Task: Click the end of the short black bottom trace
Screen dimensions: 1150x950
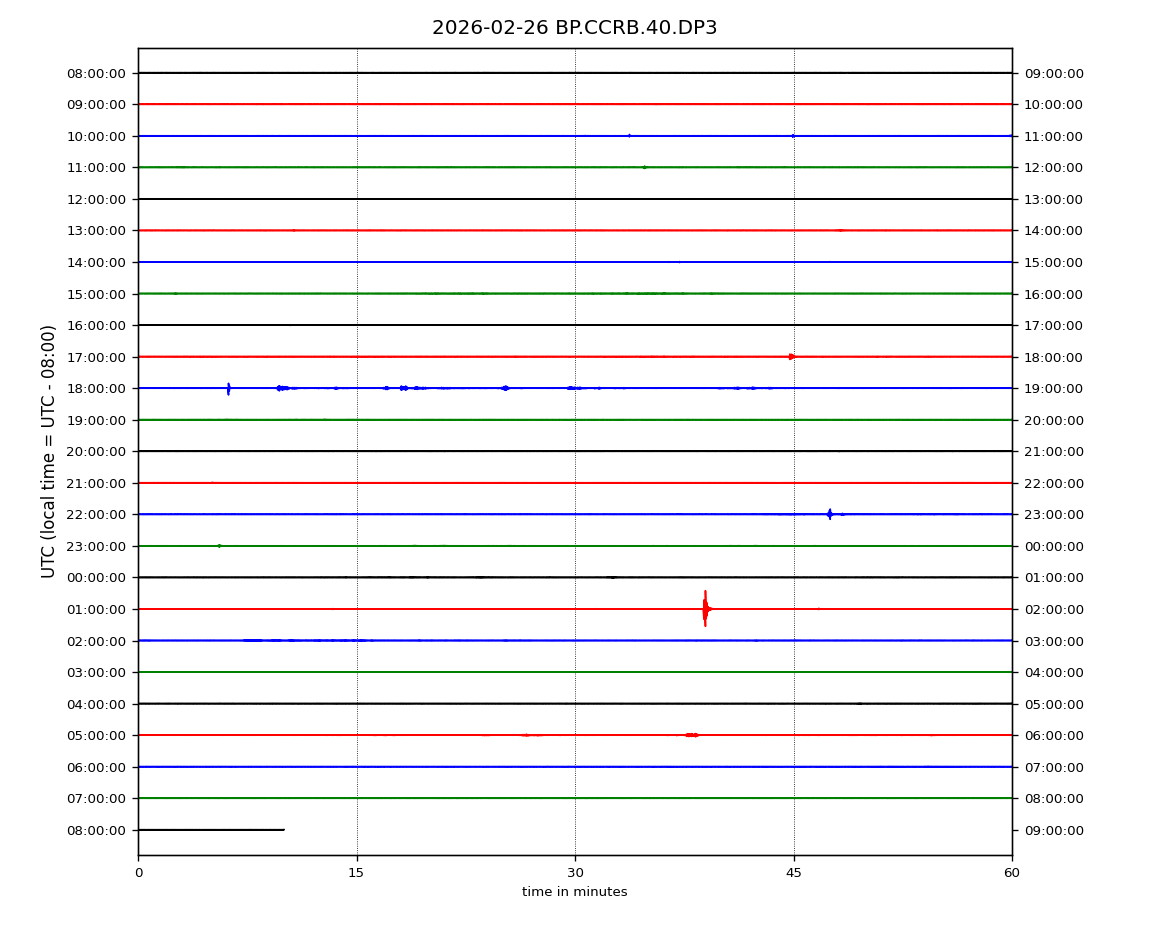Action: 283,830
